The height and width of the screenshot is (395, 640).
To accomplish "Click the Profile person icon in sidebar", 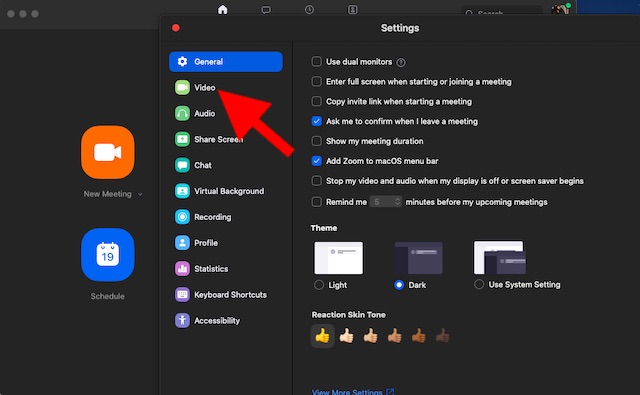I will (182, 243).
